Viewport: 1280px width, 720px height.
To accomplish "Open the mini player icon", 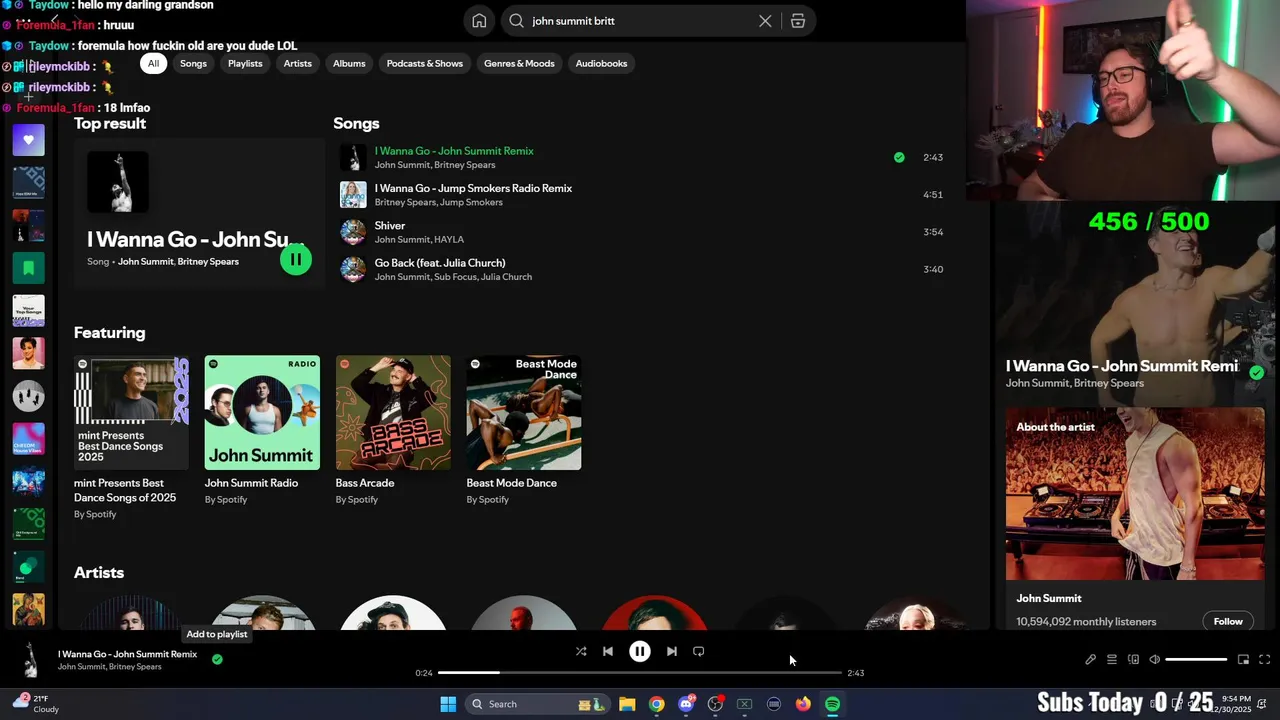I will (x=1243, y=660).
